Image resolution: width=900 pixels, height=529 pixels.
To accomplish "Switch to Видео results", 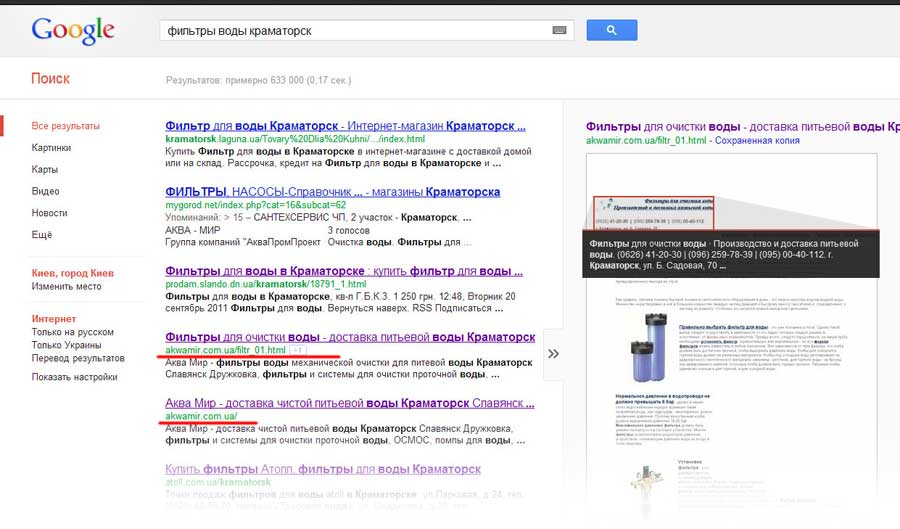I will click(x=45, y=191).
